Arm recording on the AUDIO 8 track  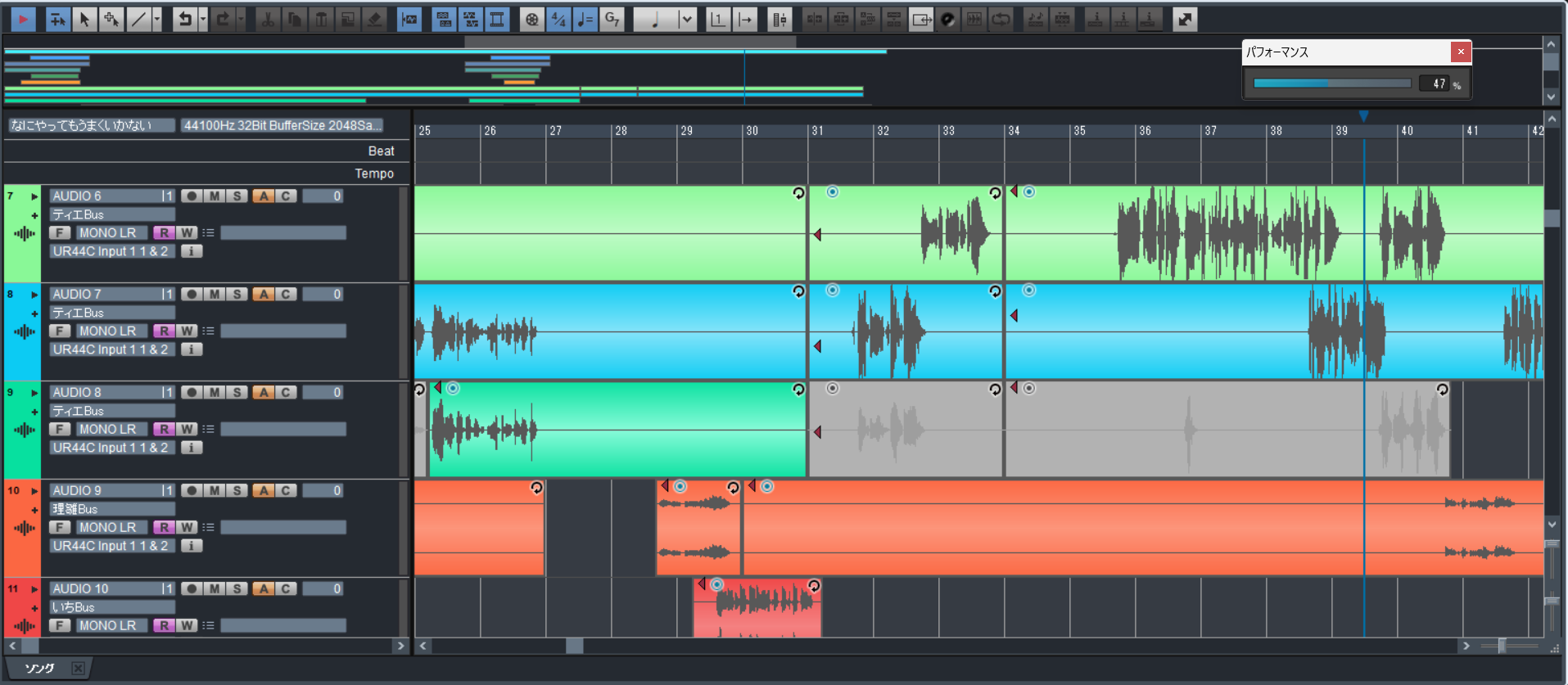[192, 393]
